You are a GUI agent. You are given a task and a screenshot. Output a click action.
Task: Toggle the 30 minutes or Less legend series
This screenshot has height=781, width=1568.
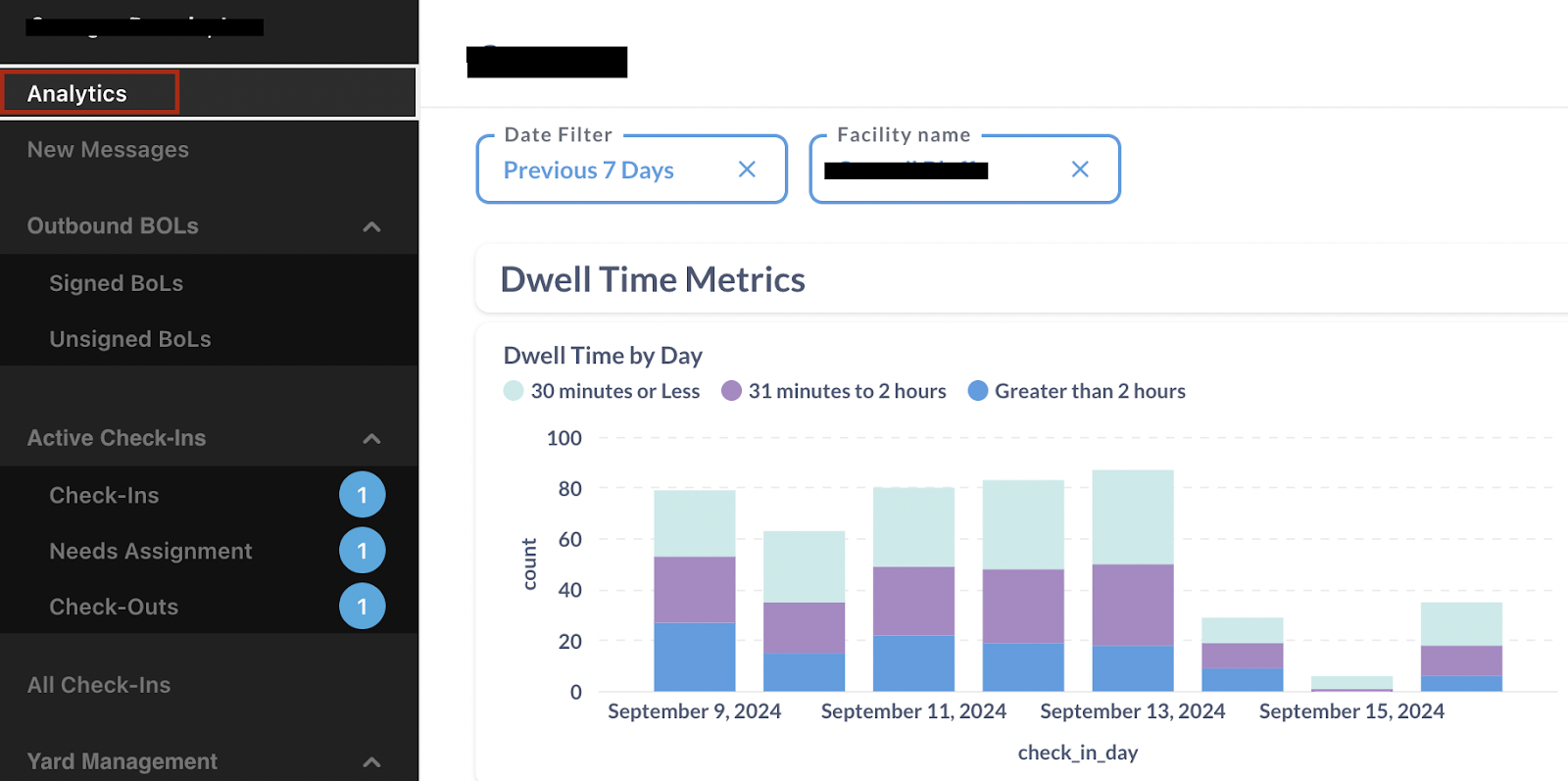pos(602,391)
